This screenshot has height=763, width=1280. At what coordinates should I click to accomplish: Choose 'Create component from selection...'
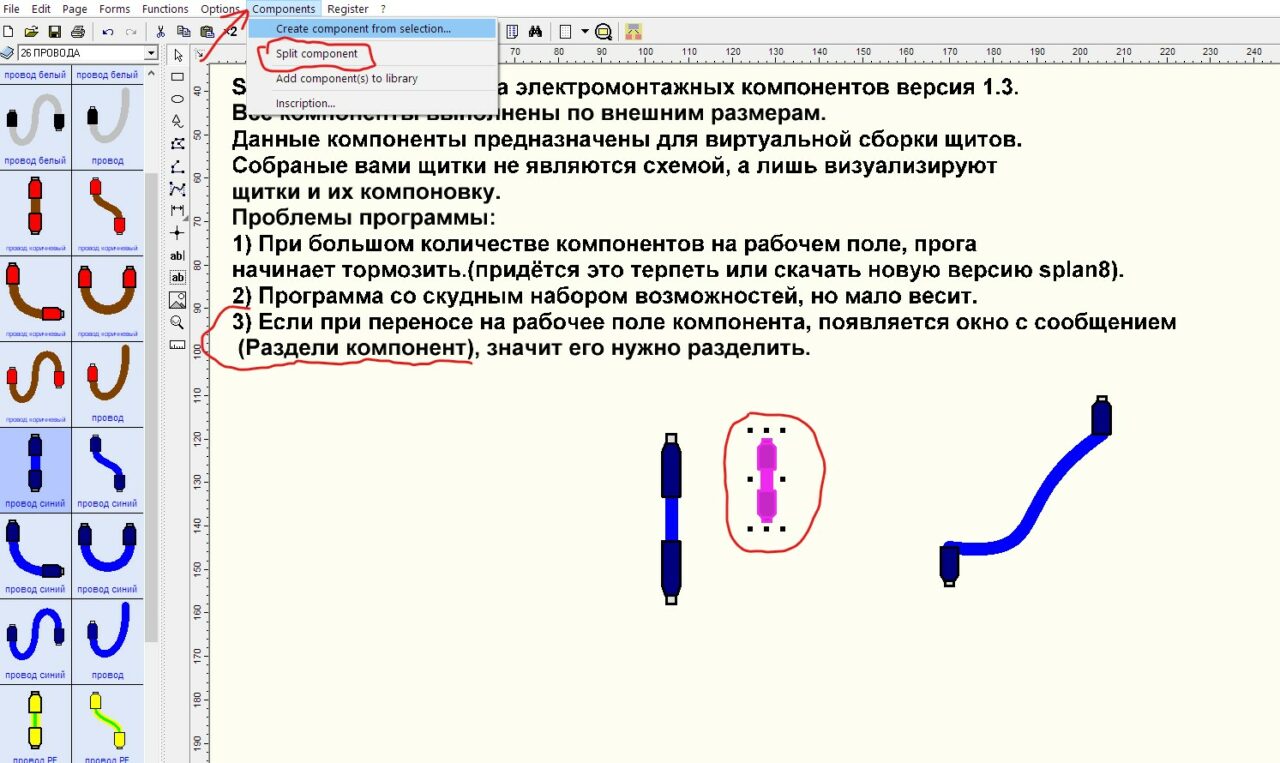pos(372,29)
